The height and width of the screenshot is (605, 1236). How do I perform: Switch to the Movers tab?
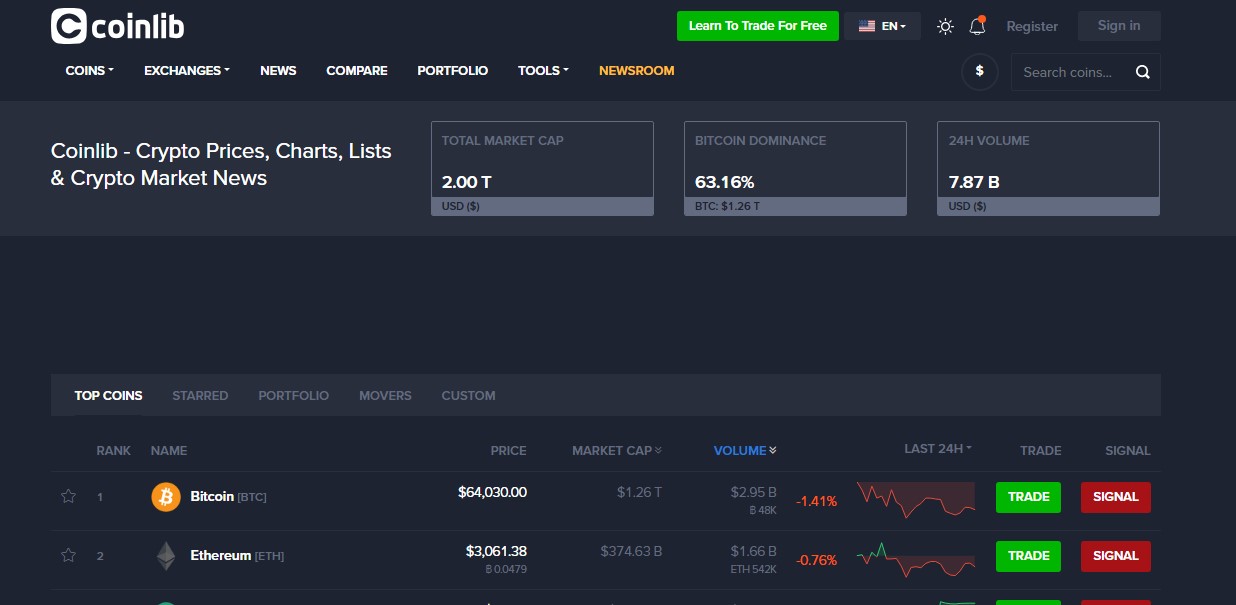tap(385, 396)
